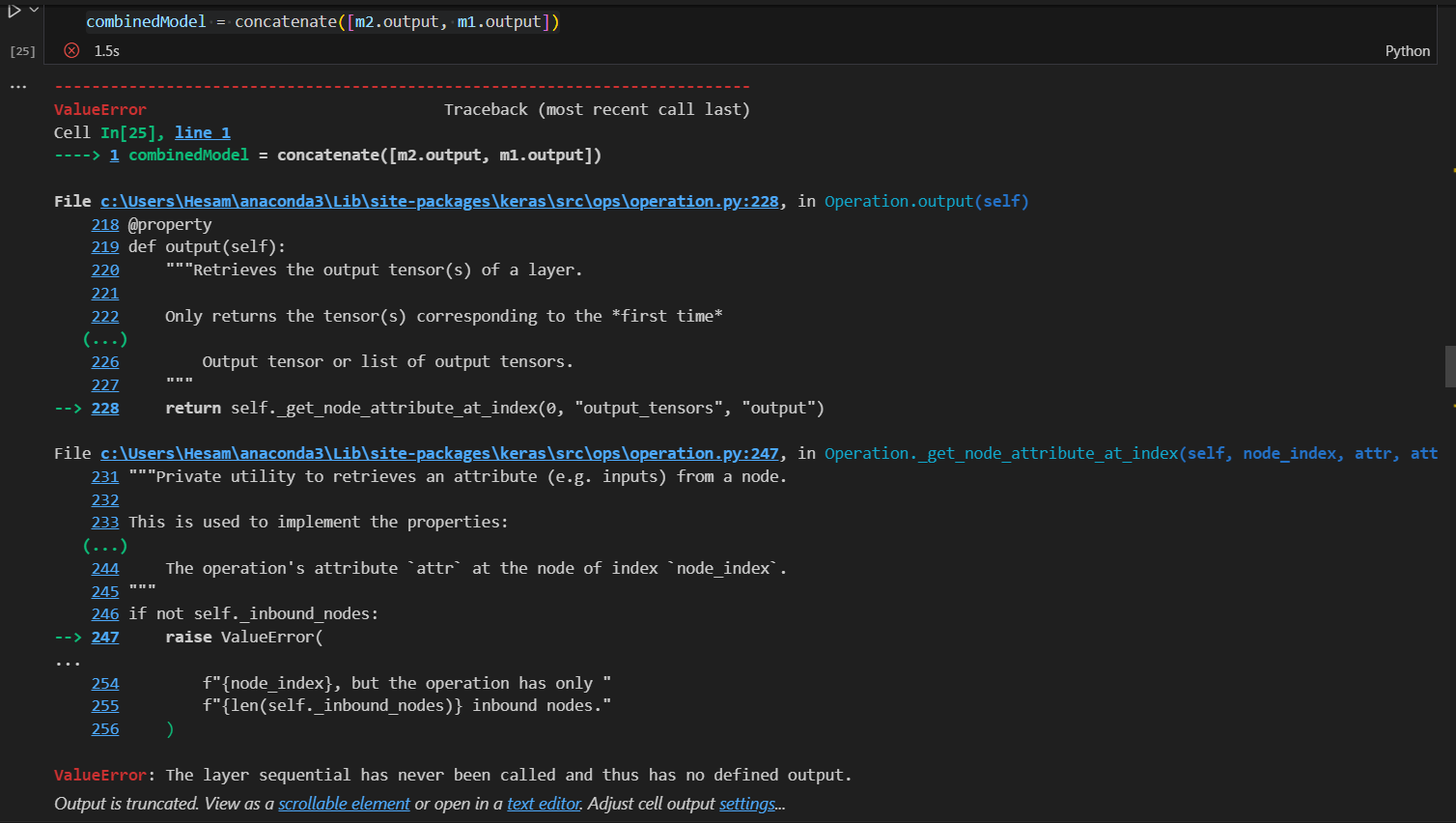View output as a scrollable element
The image size is (1456, 823).
pos(344,804)
